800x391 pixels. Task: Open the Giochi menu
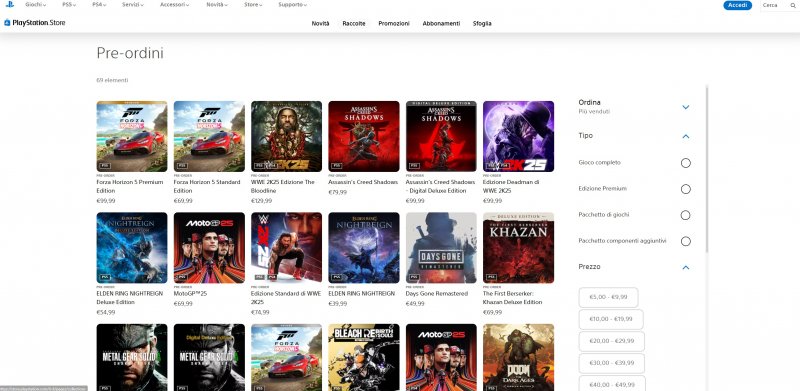coord(36,5)
